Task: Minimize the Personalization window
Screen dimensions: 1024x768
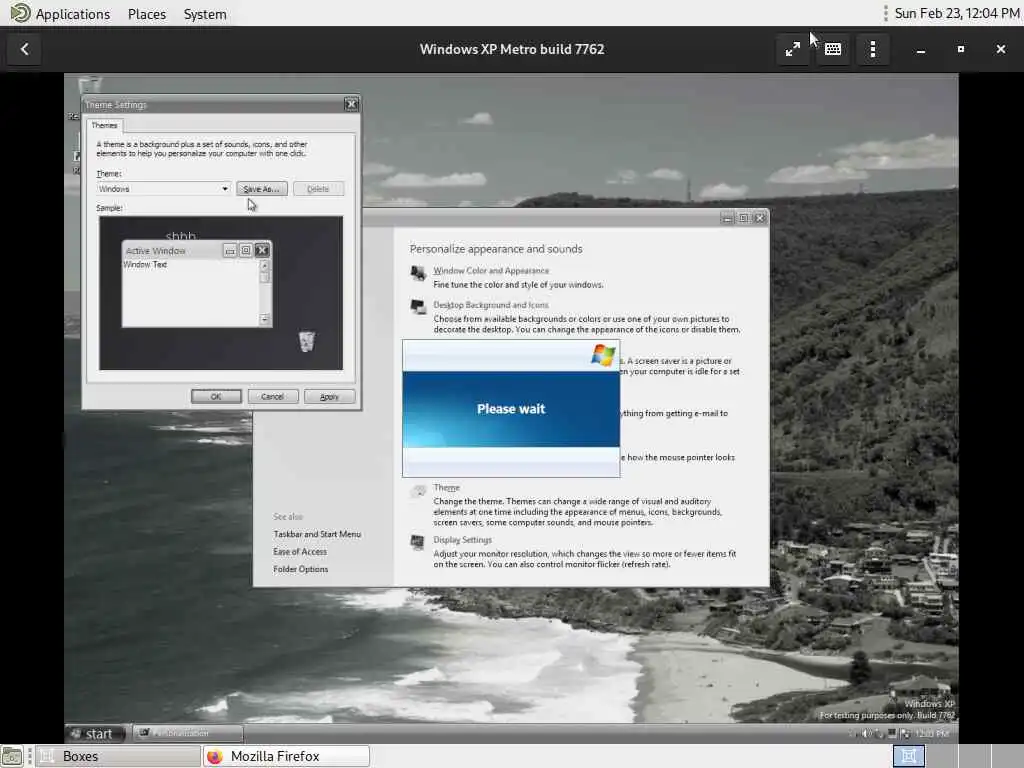Action: 728,218
